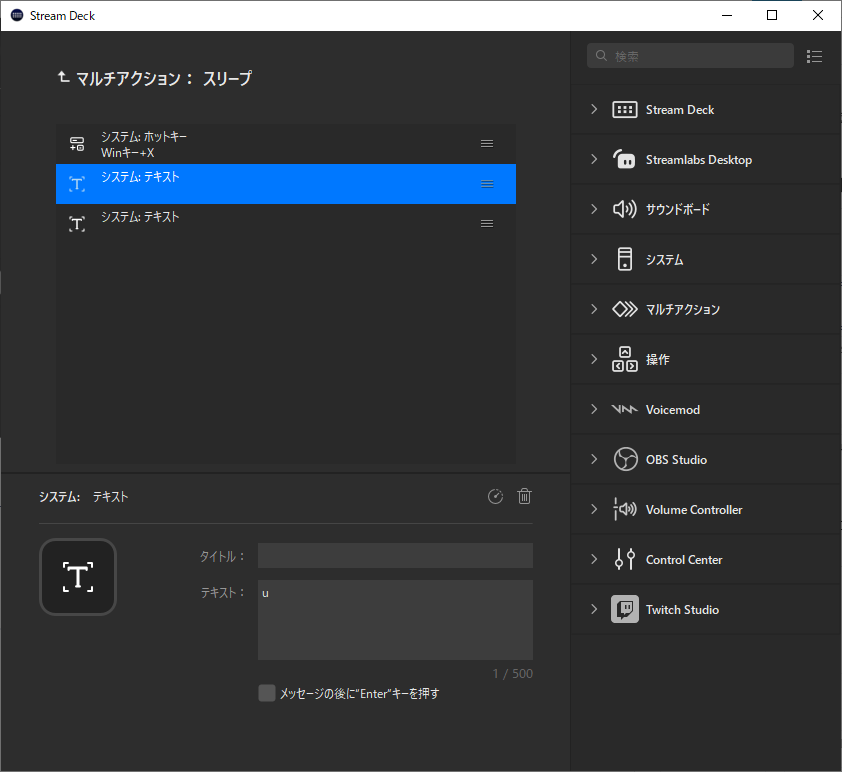This screenshot has width=842, height=772.
Task: Close the Stream Deck window
Action: 817,15
